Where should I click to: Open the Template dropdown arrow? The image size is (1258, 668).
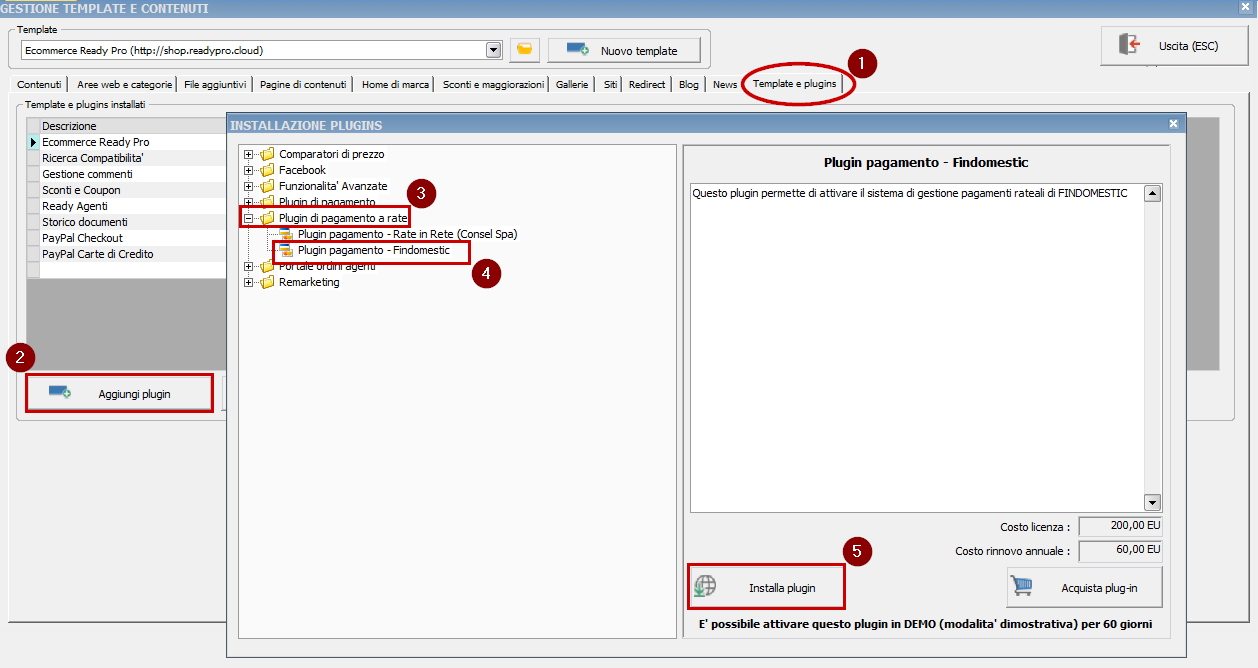coord(493,50)
